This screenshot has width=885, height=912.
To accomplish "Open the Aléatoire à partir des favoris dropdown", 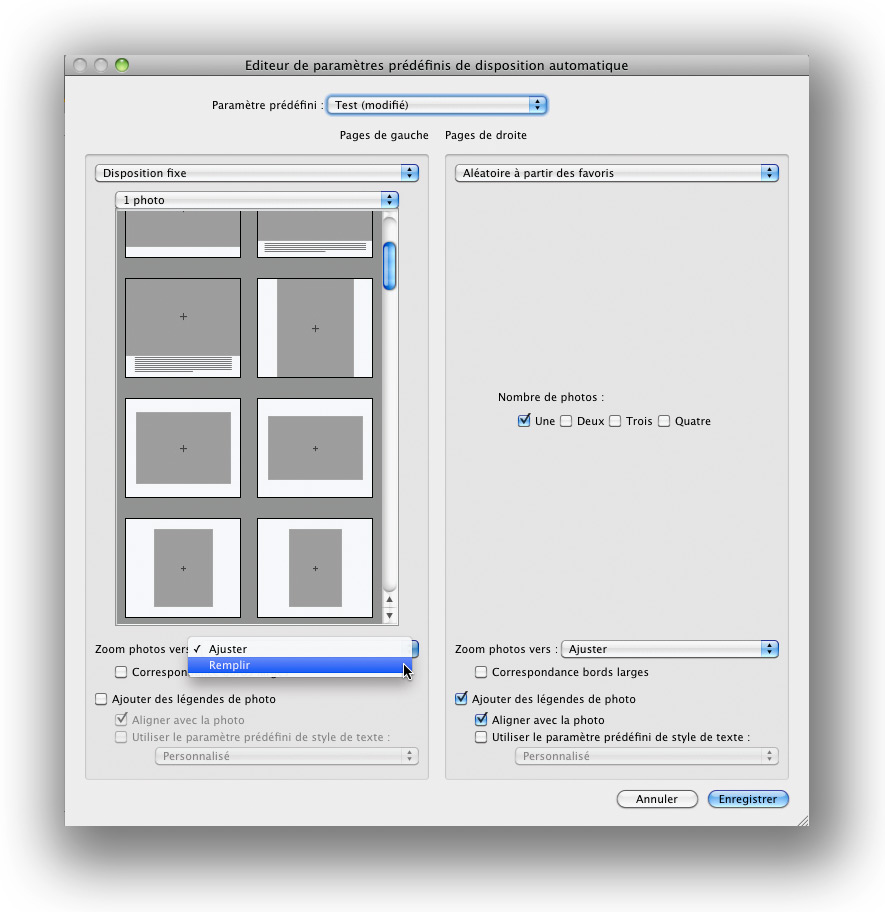I will [616, 173].
